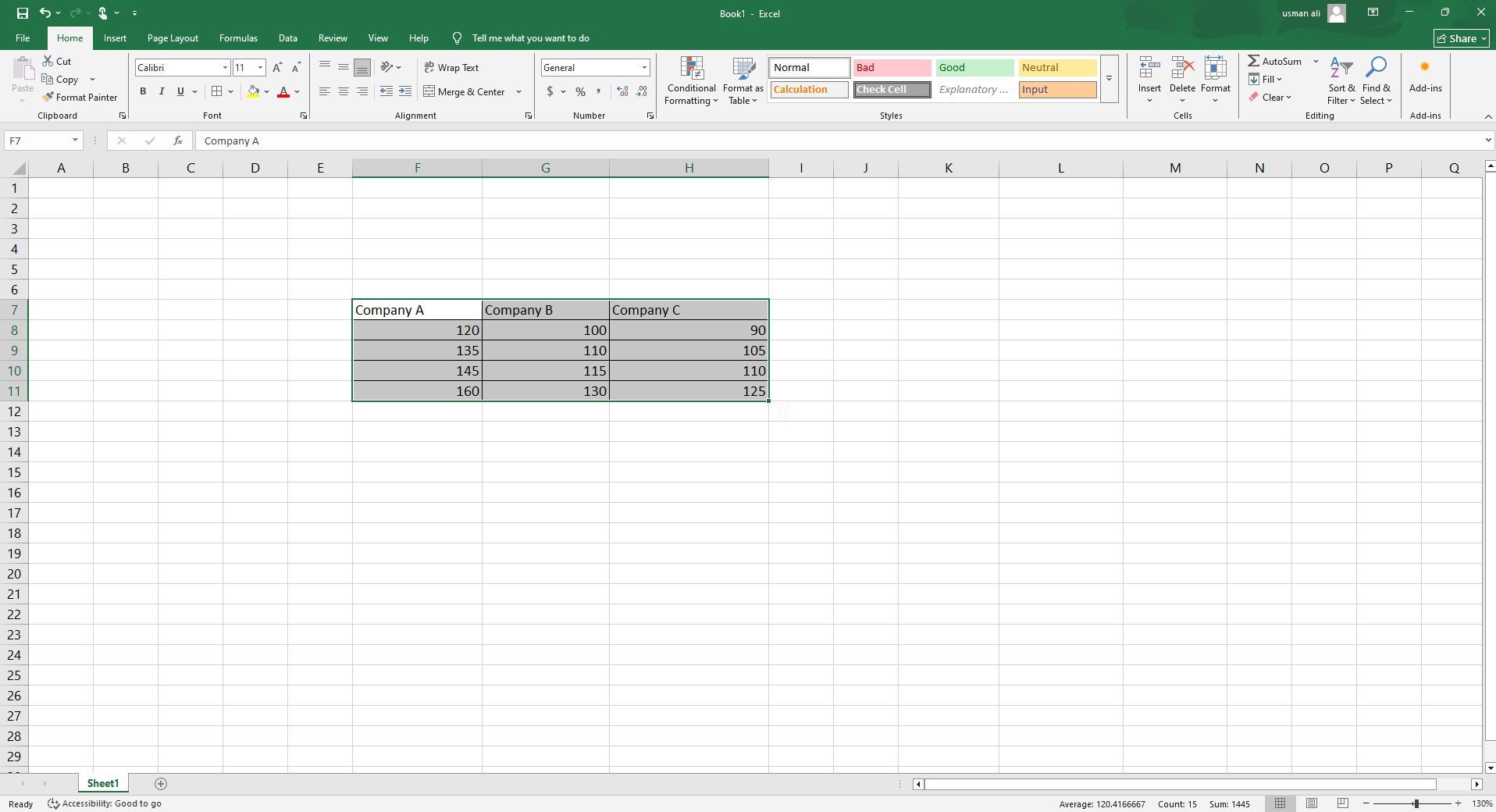Open Sort & Filter menu

[x=1341, y=80]
